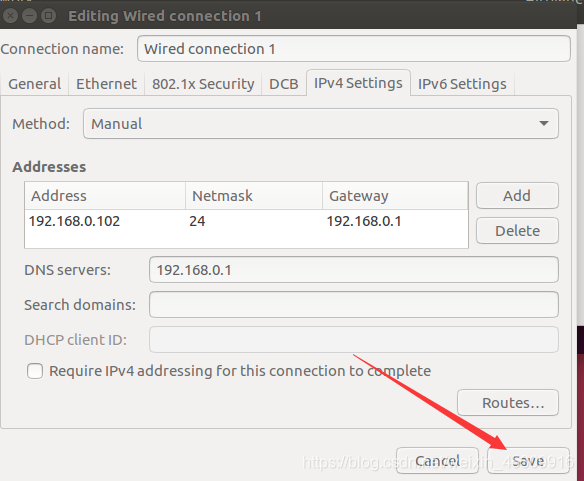Minimize the Editing Wired connection dialog
584x481 pixels.
click(x=29, y=16)
